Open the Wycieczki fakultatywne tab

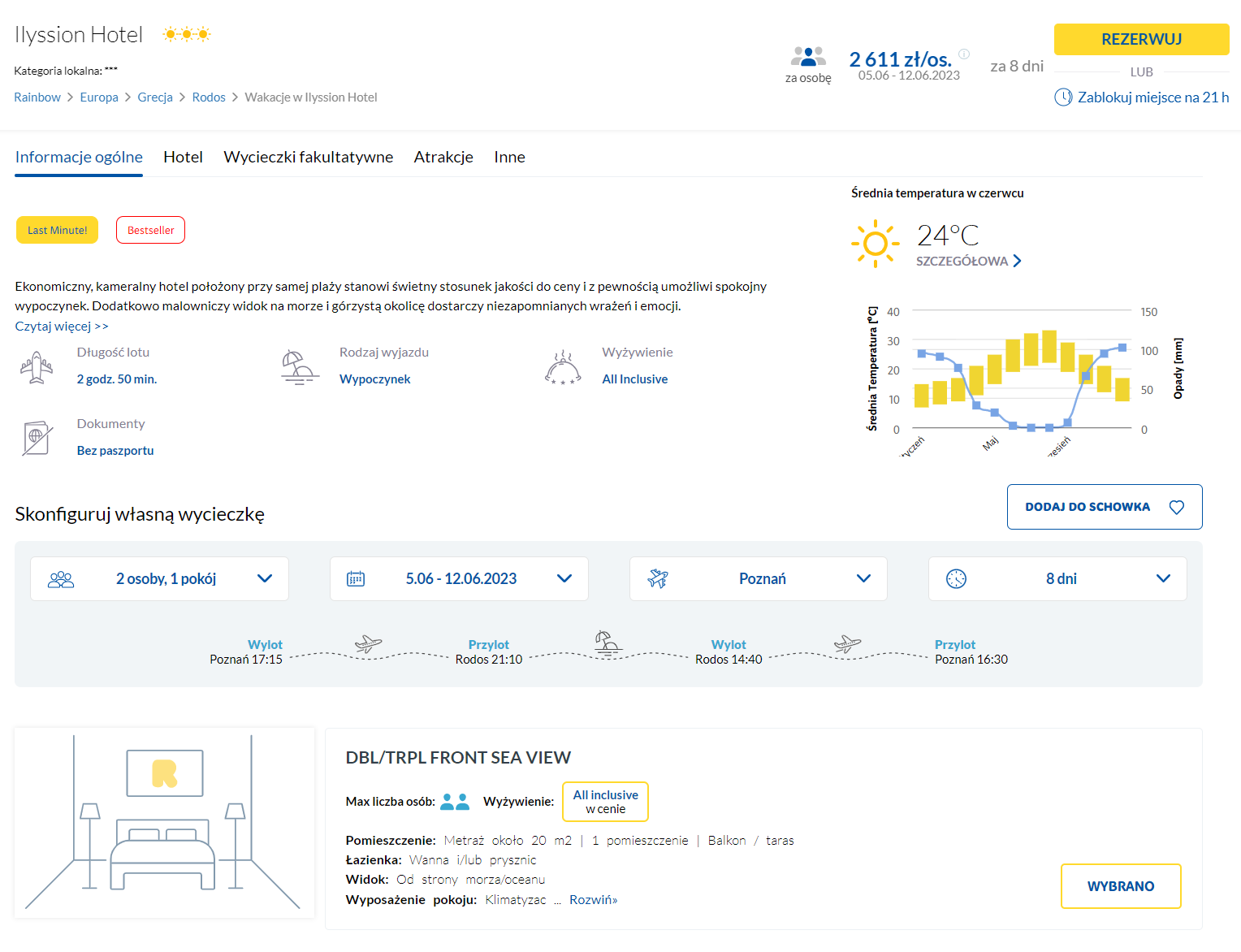pos(308,157)
